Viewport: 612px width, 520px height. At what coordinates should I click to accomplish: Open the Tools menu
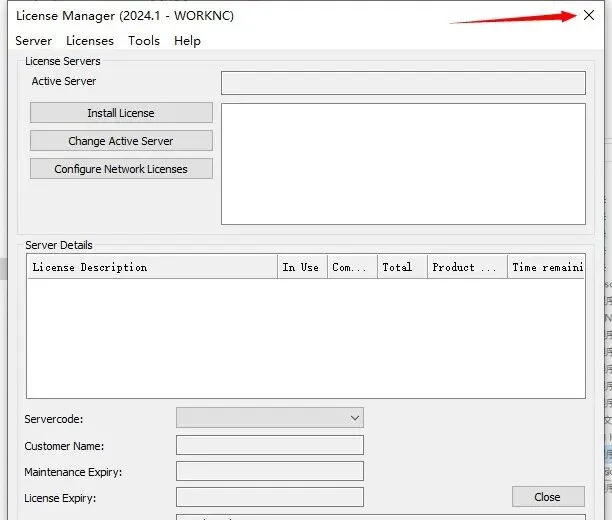[x=144, y=41]
